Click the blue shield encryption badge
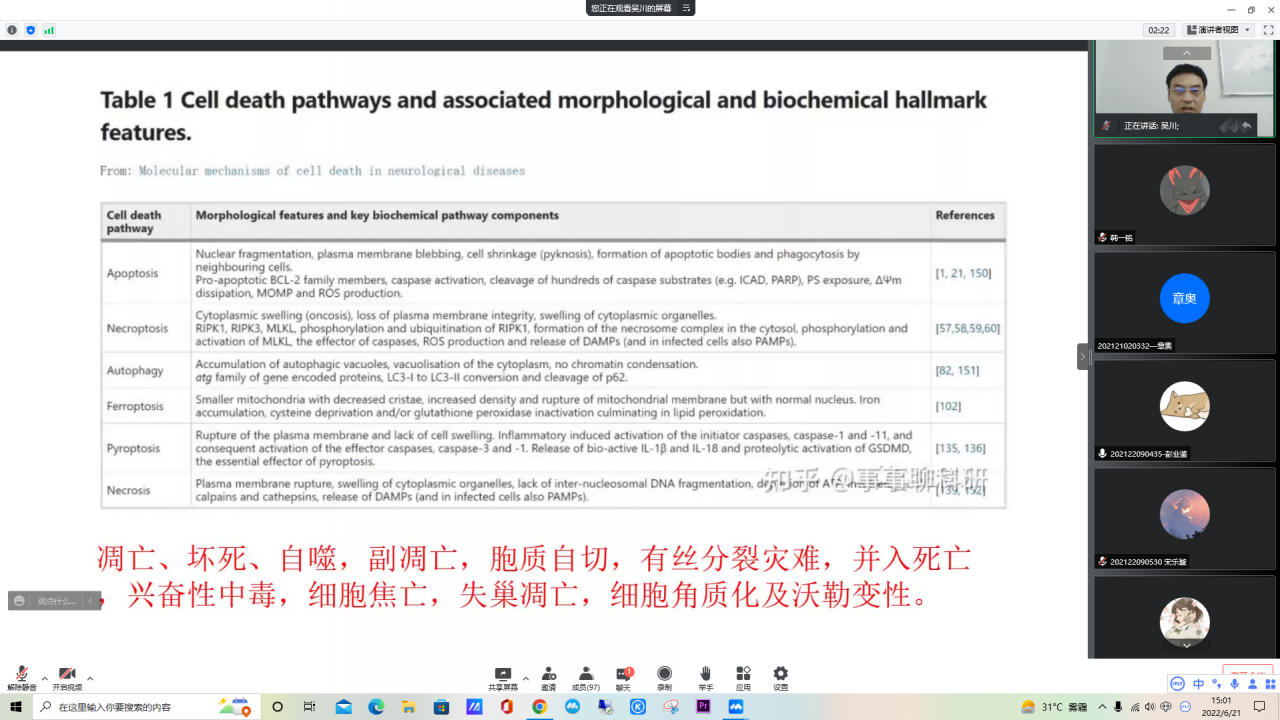 (29, 30)
